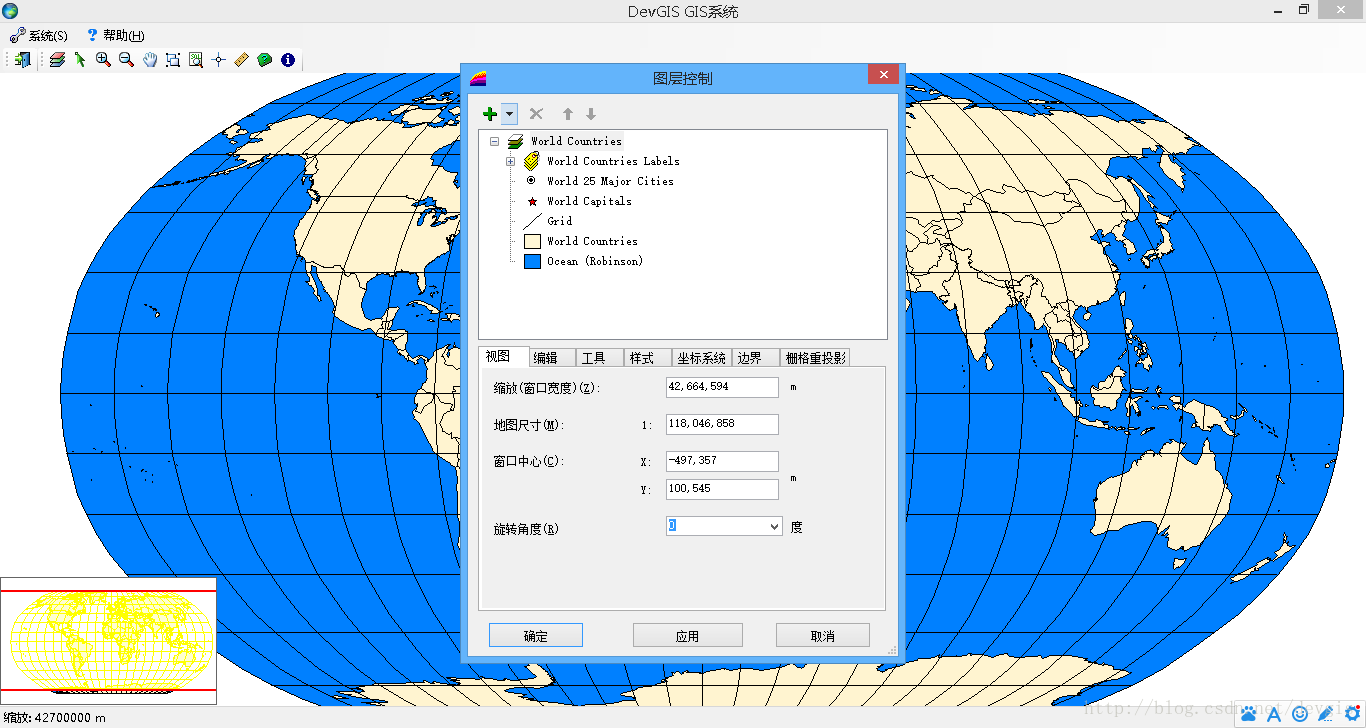Choose the ruler measure tool

(242, 60)
